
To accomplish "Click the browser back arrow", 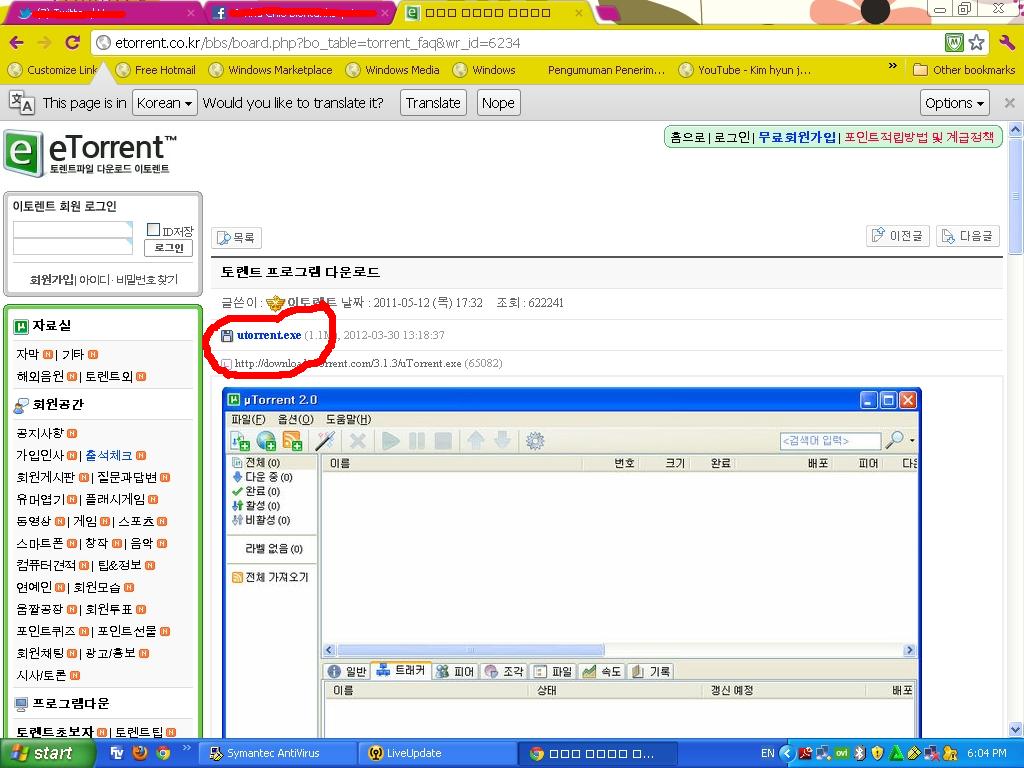I will [x=16, y=43].
